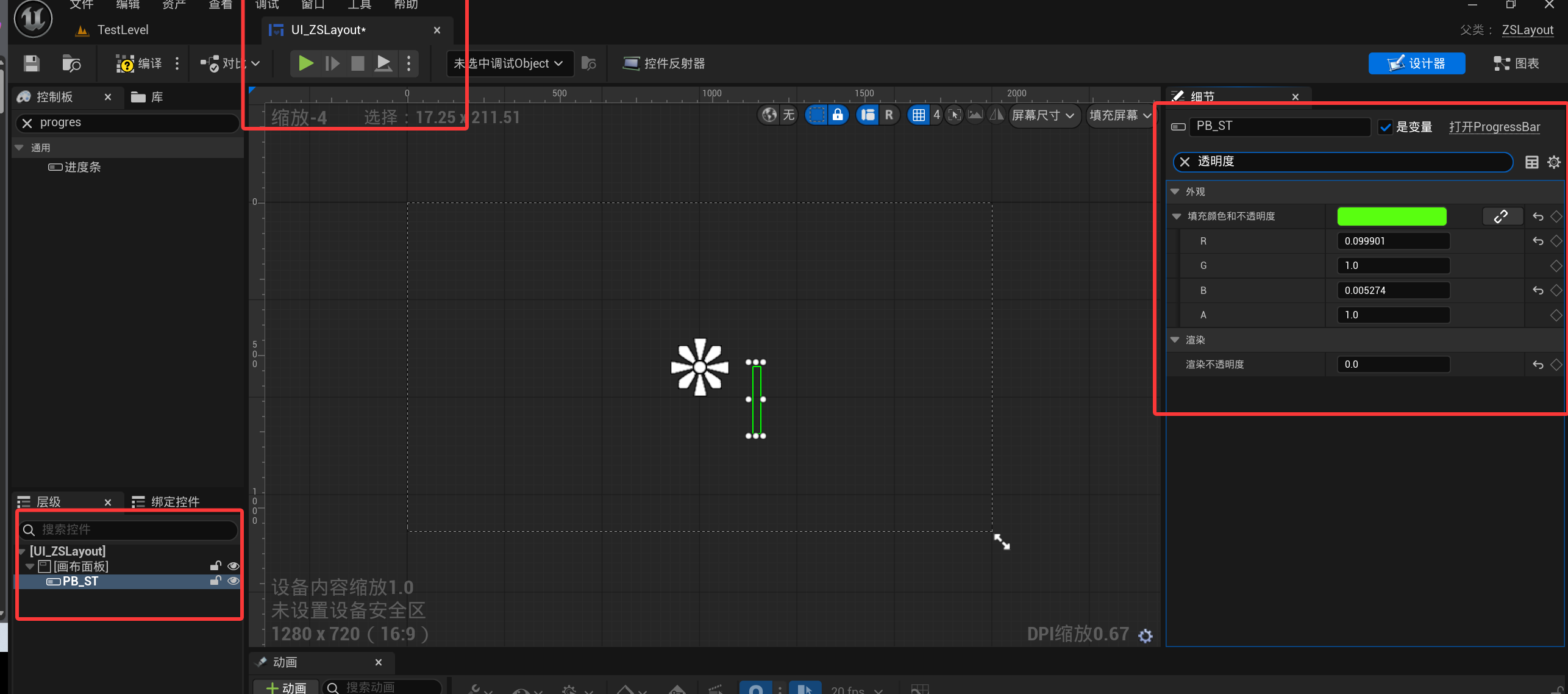Save the current widget blueprint

pyautogui.click(x=32, y=63)
